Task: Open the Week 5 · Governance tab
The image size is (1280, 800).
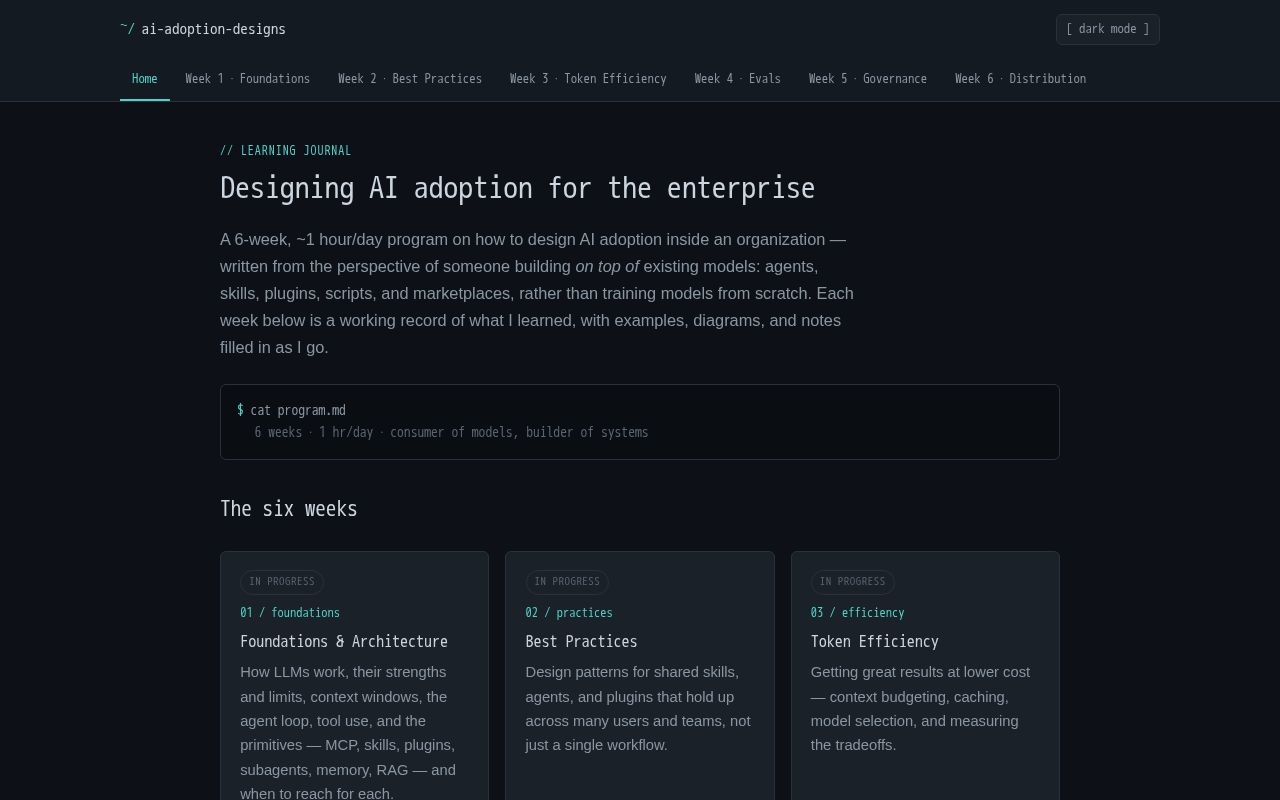Action: (x=868, y=79)
